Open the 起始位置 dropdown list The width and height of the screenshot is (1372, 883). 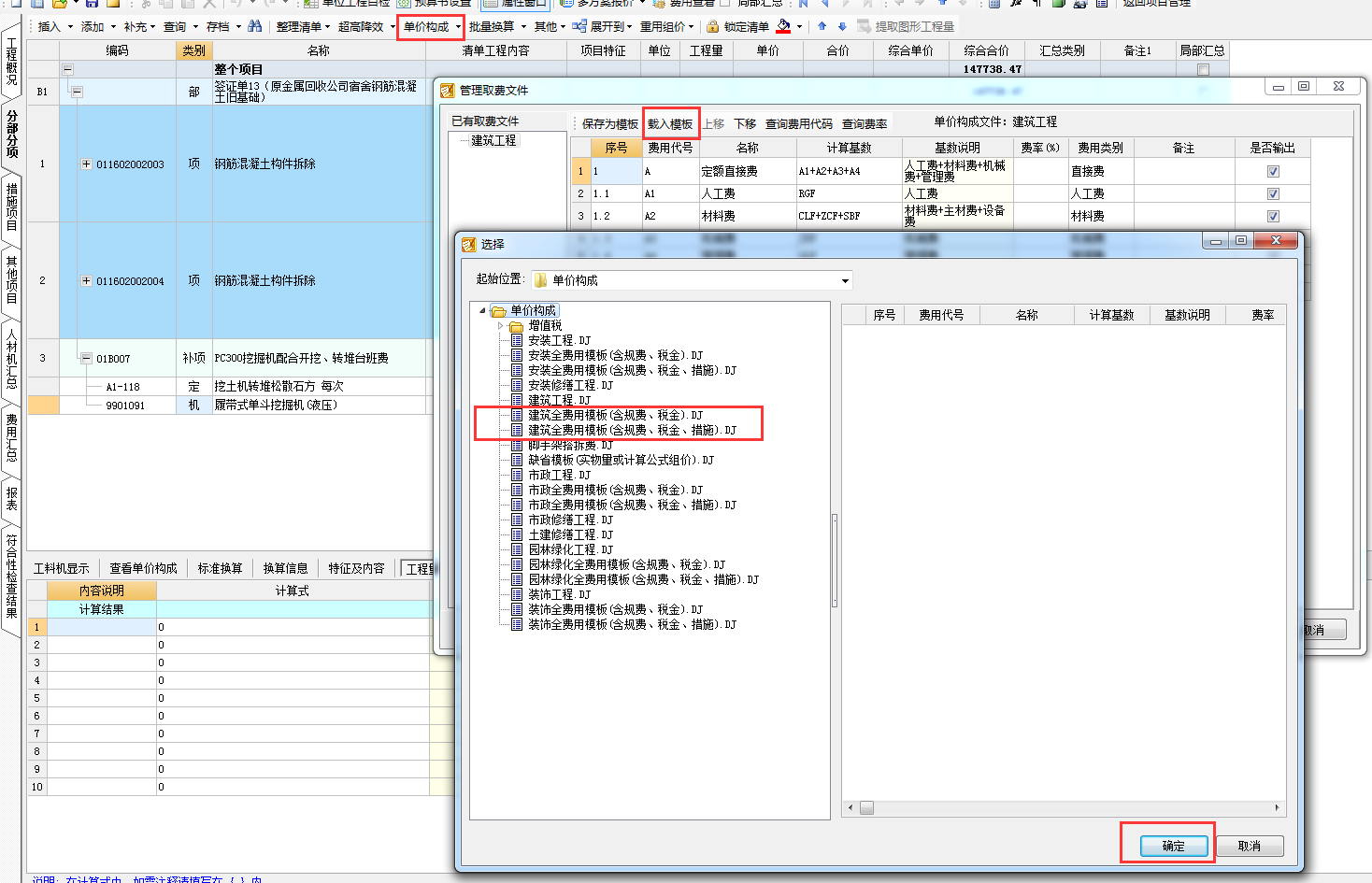pos(845,280)
